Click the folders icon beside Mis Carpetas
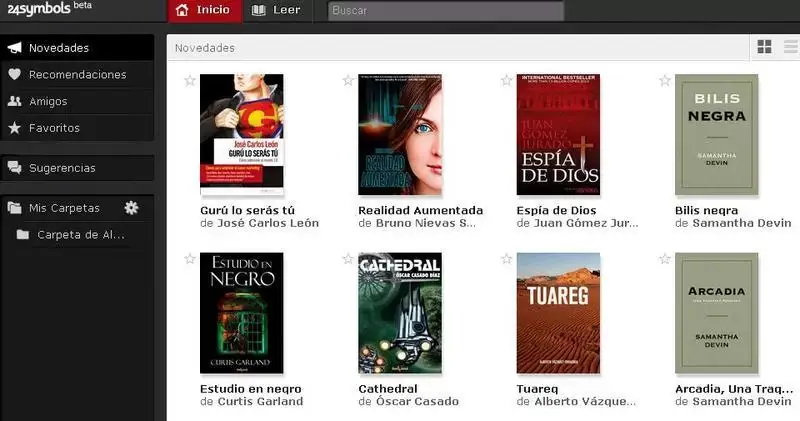This screenshot has width=800, height=421. coord(15,208)
